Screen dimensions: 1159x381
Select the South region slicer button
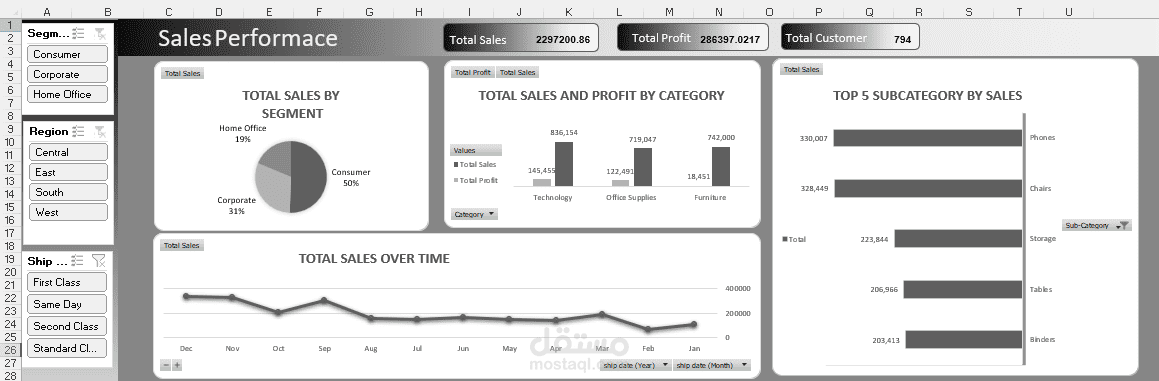click(x=68, y=192)
